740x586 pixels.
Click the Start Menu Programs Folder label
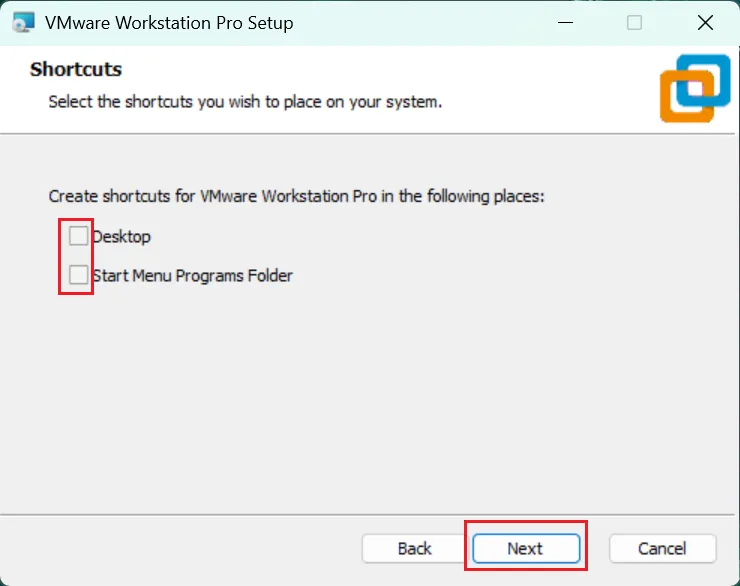tap(193, 276)
